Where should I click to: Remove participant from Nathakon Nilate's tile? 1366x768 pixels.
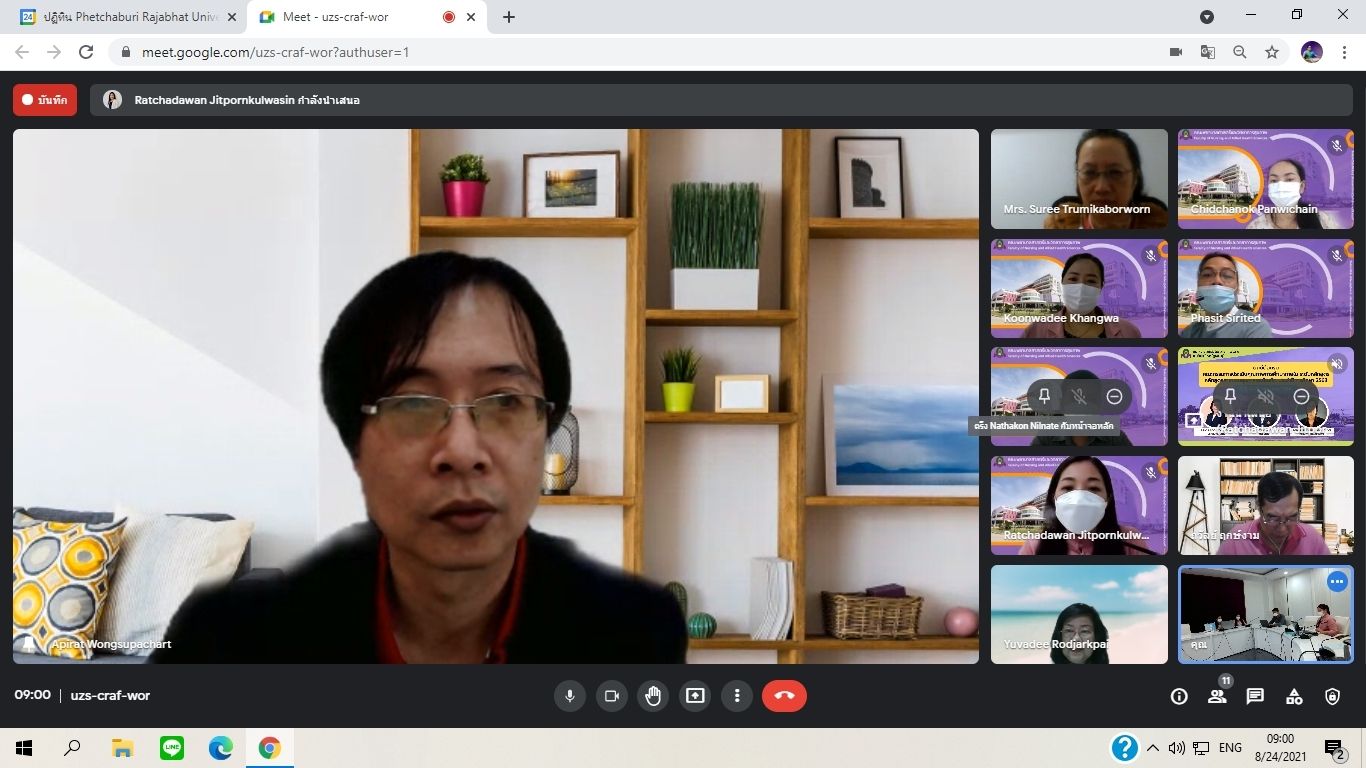(1114, 397)
